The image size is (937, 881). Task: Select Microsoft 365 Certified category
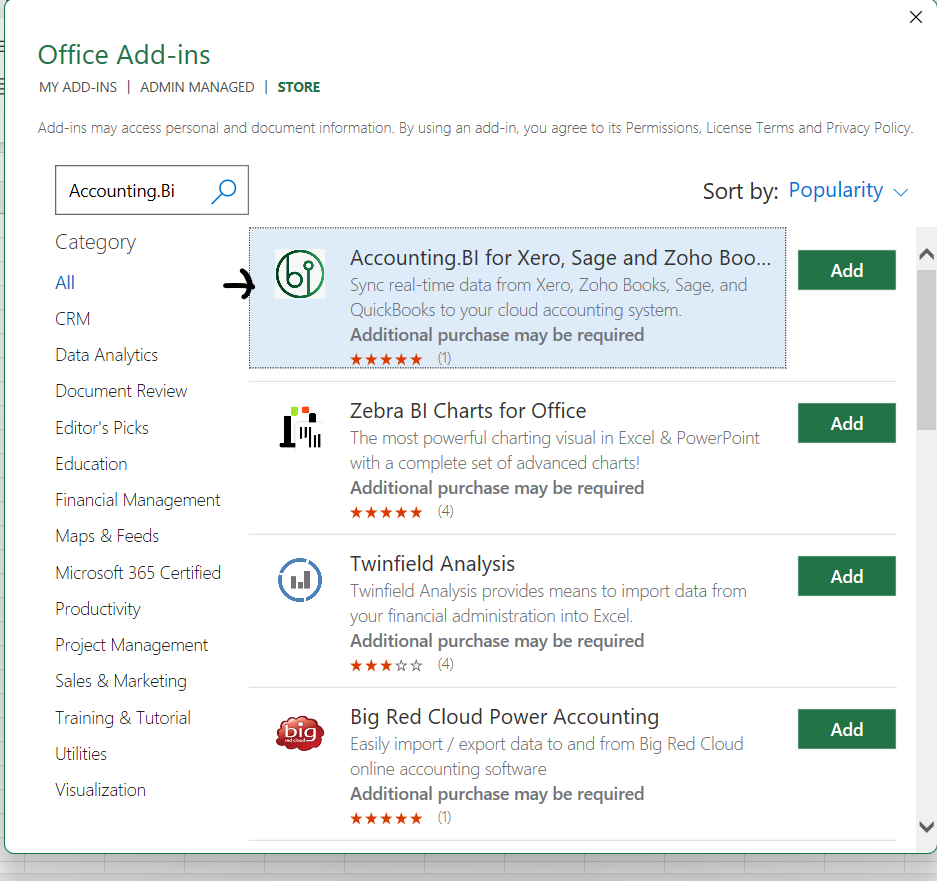click(x=138, y=573)
